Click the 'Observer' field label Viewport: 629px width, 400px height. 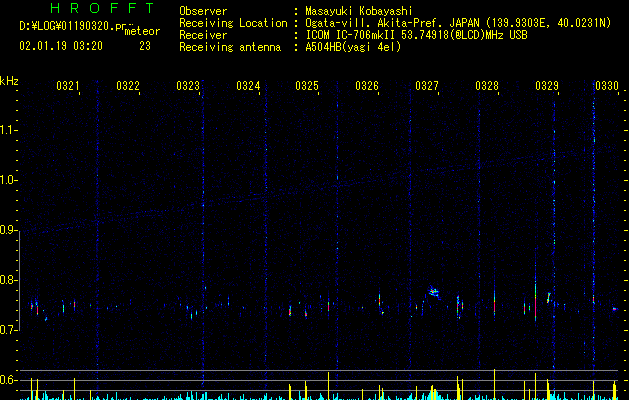(x=203, y=11)
